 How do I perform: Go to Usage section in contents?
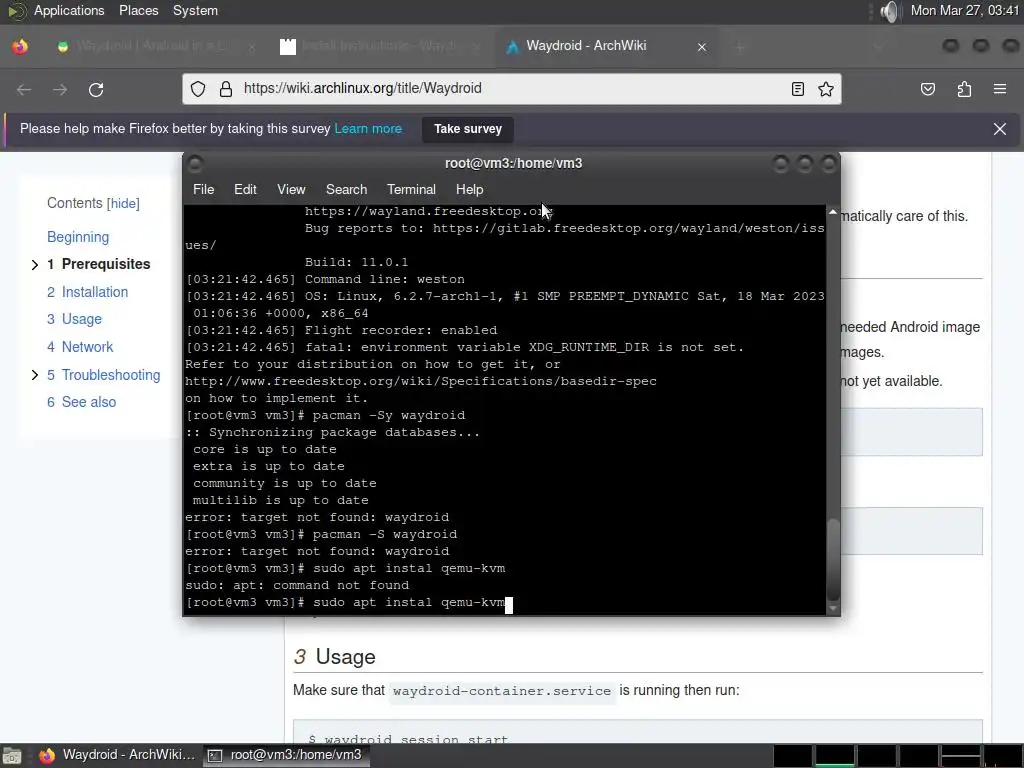point(74,319)
